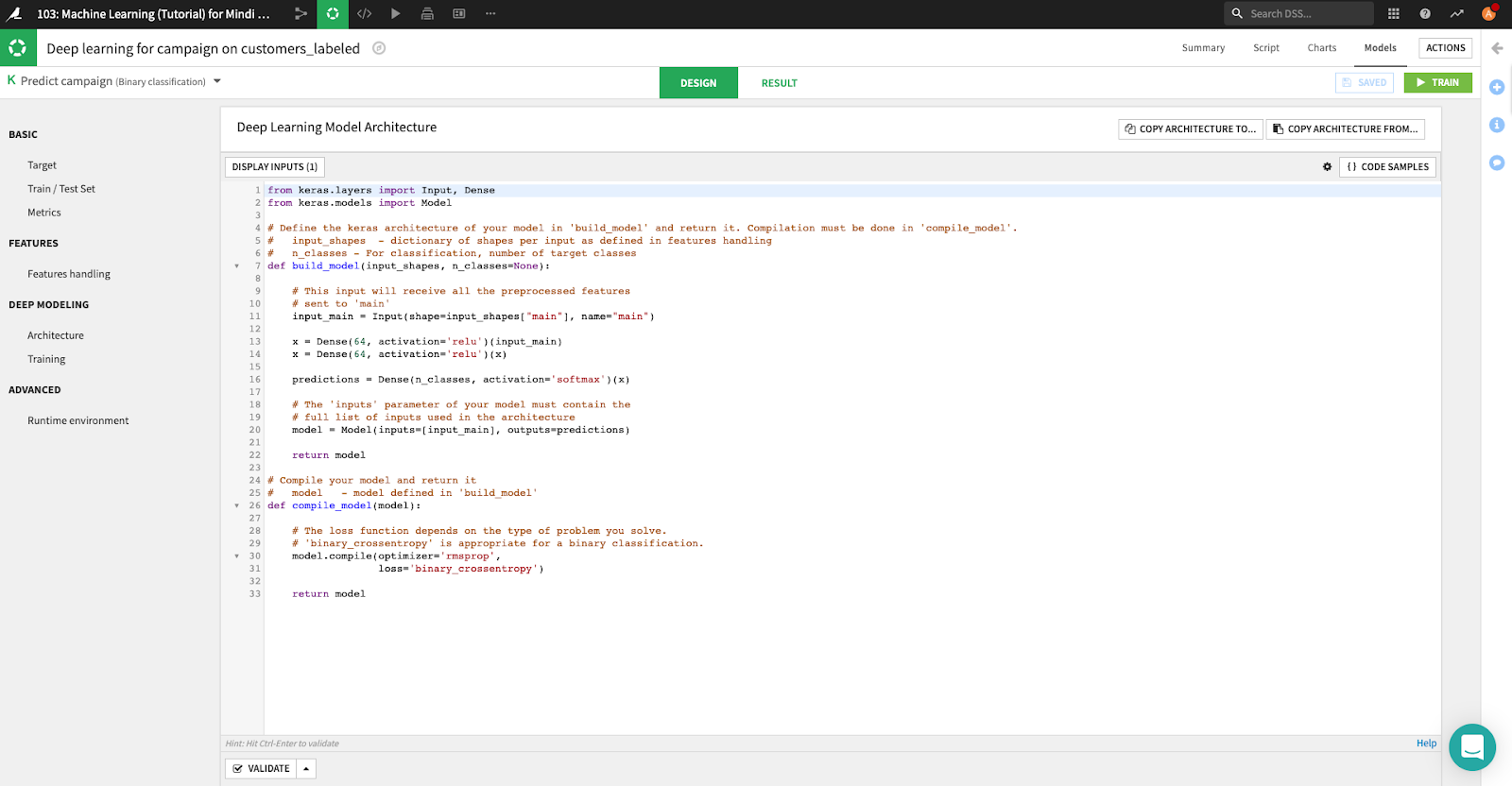This screenshot has width=1512, height=786.
Task: Expand the Validate button dropdown arrow
Action: click(x=306, y=769)
